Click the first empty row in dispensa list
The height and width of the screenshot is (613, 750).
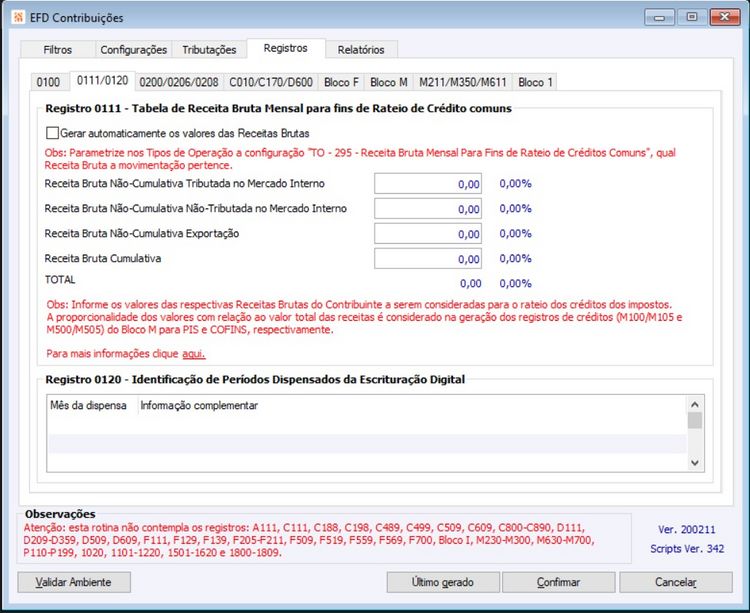pos(367,425)
